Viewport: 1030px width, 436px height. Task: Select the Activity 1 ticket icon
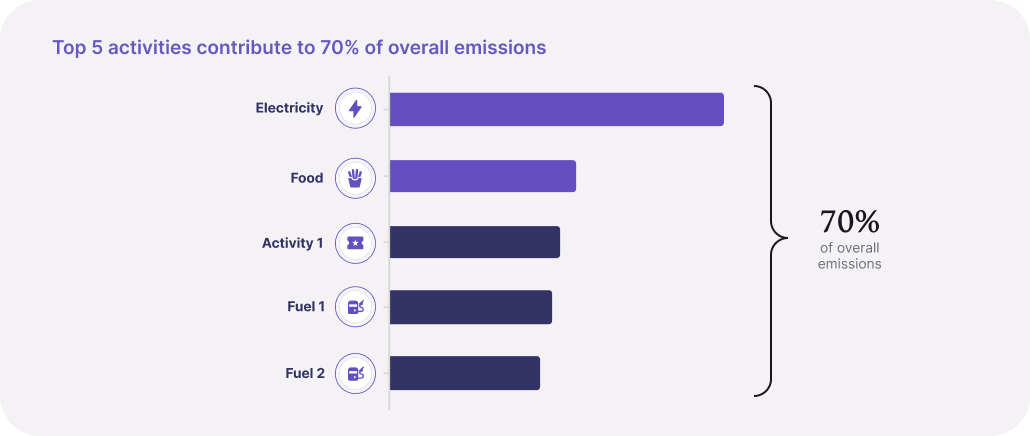point(355,243)
